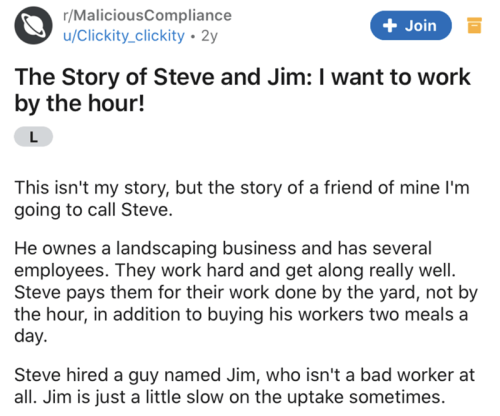Click the title line "by the hour!"
The width and height of the screenshot is (500, 416).
[80, 103]
